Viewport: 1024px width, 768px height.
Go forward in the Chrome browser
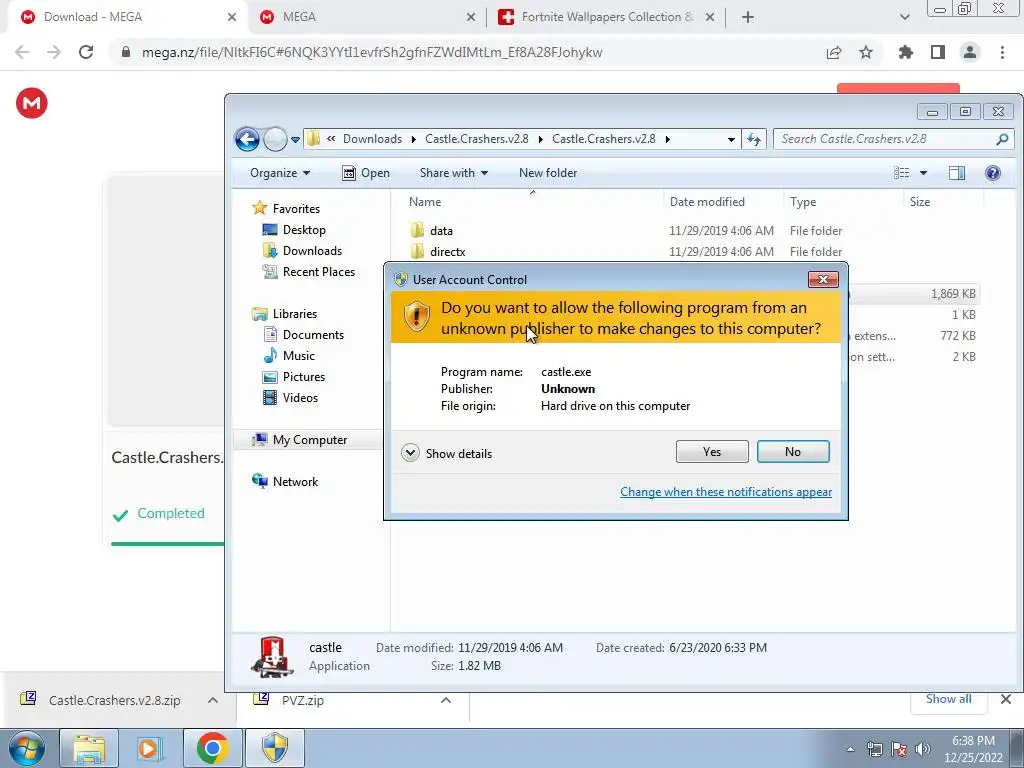pos(54,52)
